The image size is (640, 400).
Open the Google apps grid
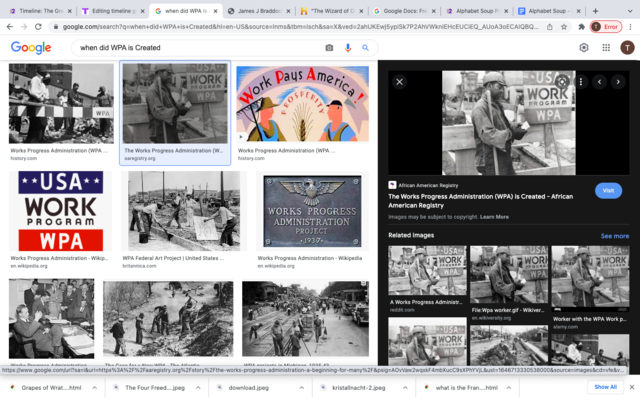606,48
